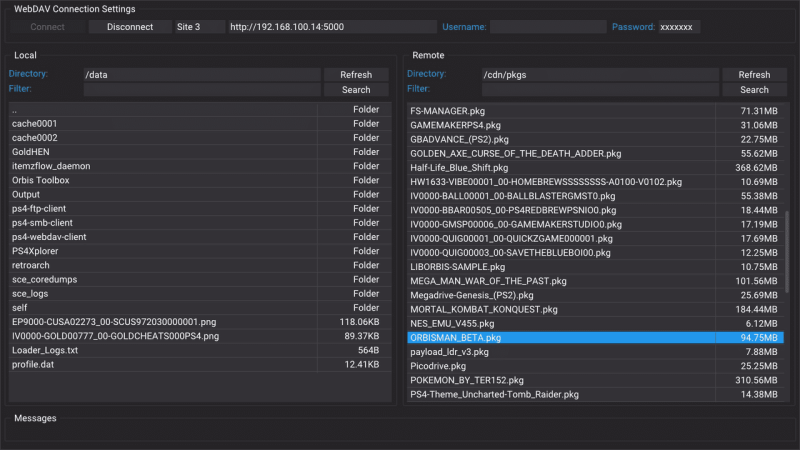Select the ps4-ftp-client folder
This screenshot has width=800, height=450.
tap(200, 209)
